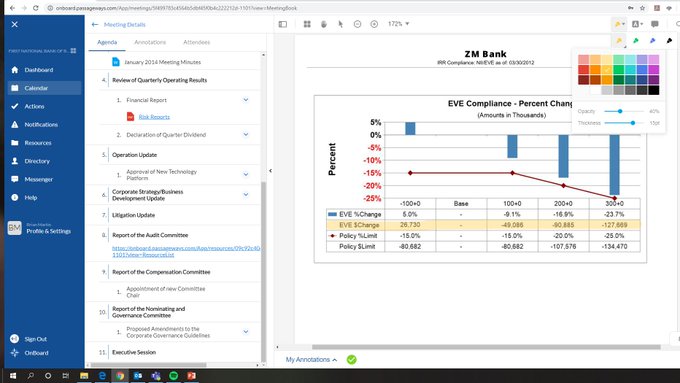Viewport: 680px width, 383px height.
Task: Open Help in the sidebar
Action: pos(43,197)
